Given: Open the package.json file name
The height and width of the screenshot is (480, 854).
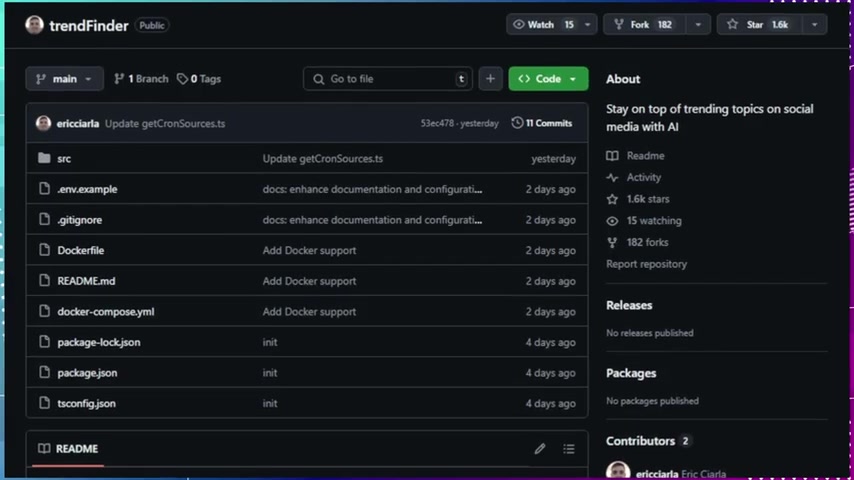Looking at the screenshot, I should click(87, 373).
